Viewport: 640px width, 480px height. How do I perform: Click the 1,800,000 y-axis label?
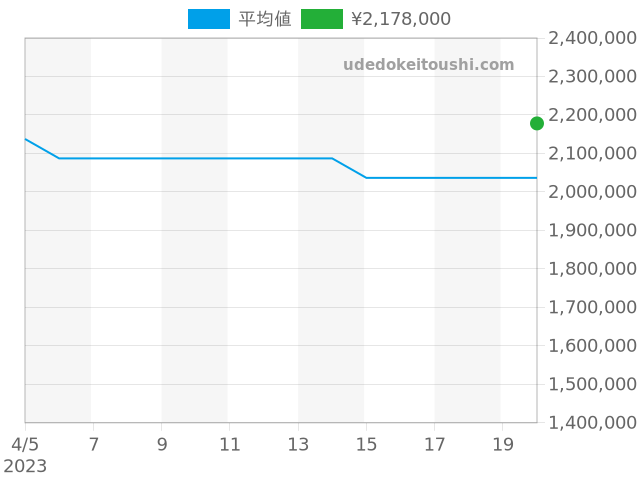[x=593, y=269]
